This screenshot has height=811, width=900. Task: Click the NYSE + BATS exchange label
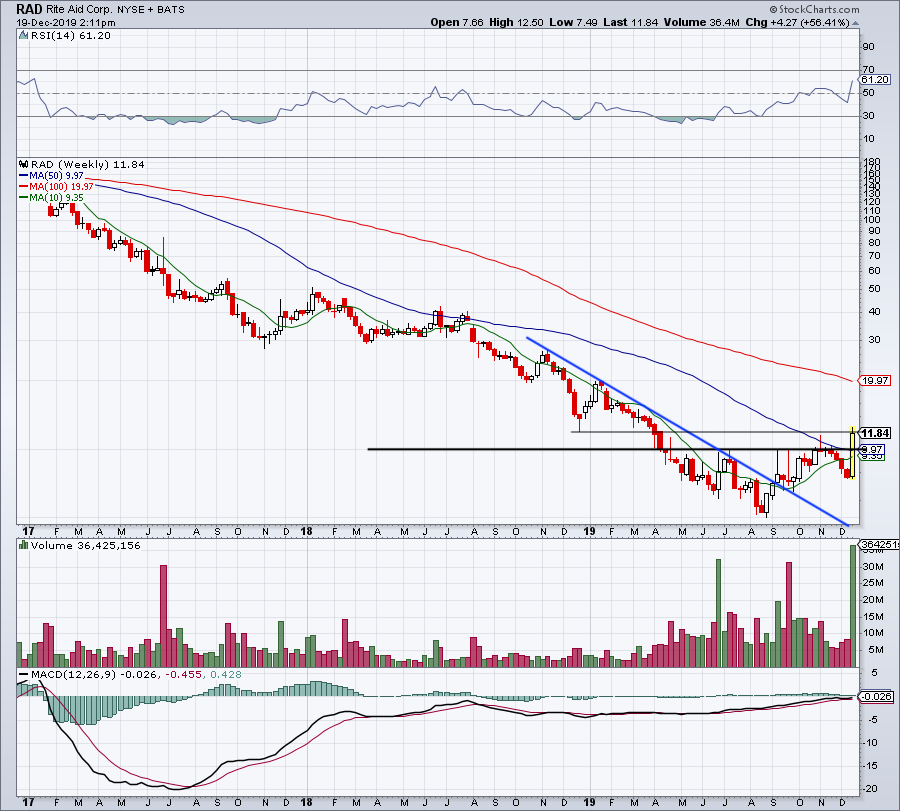click(151, 10)
